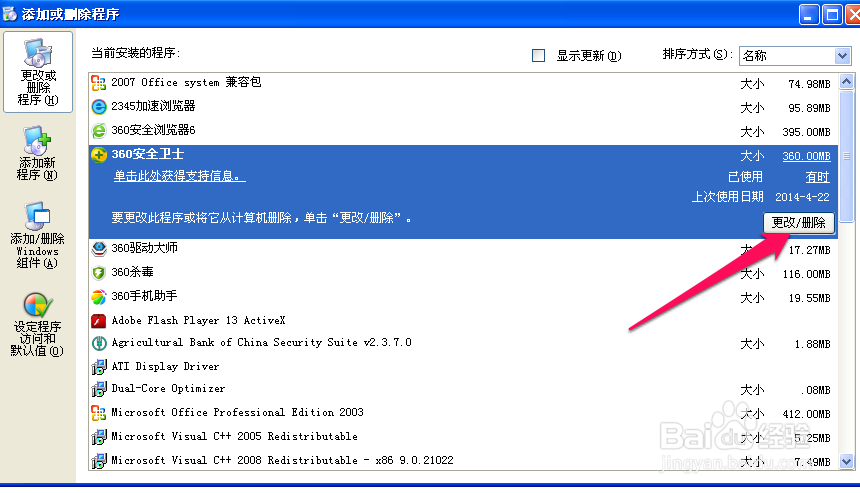Screen dimensions: 860x493
Task: Select the Dual-Core Optimizer entry
Action: (463, 389)
